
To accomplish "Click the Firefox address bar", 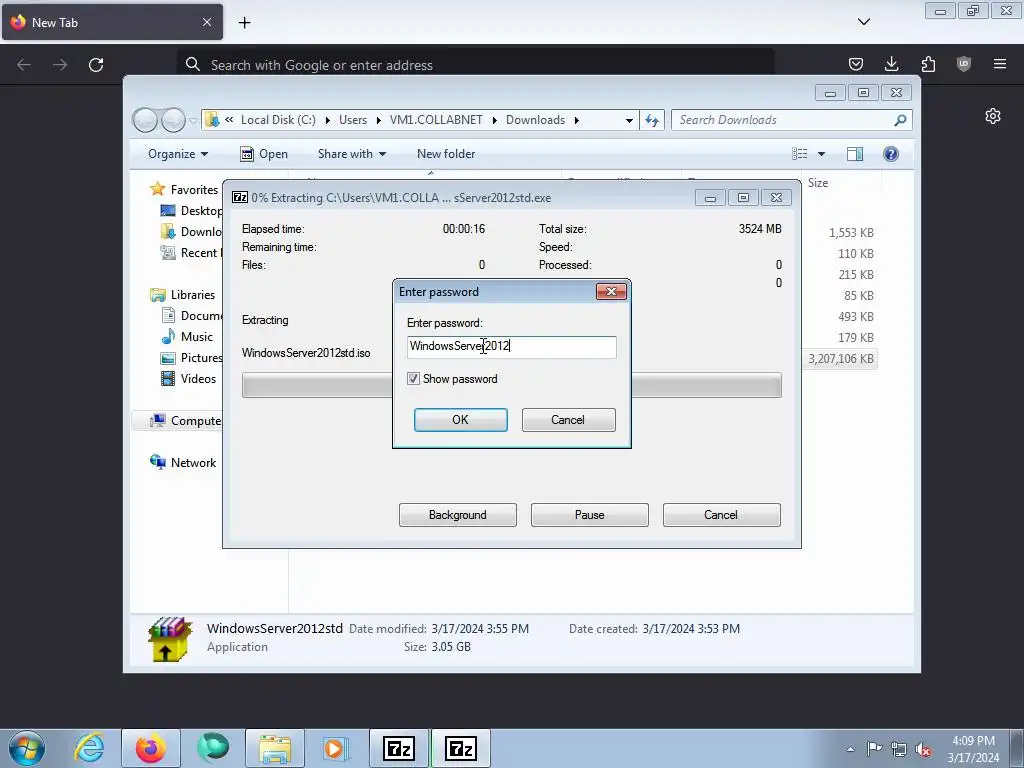I will 475,65.
